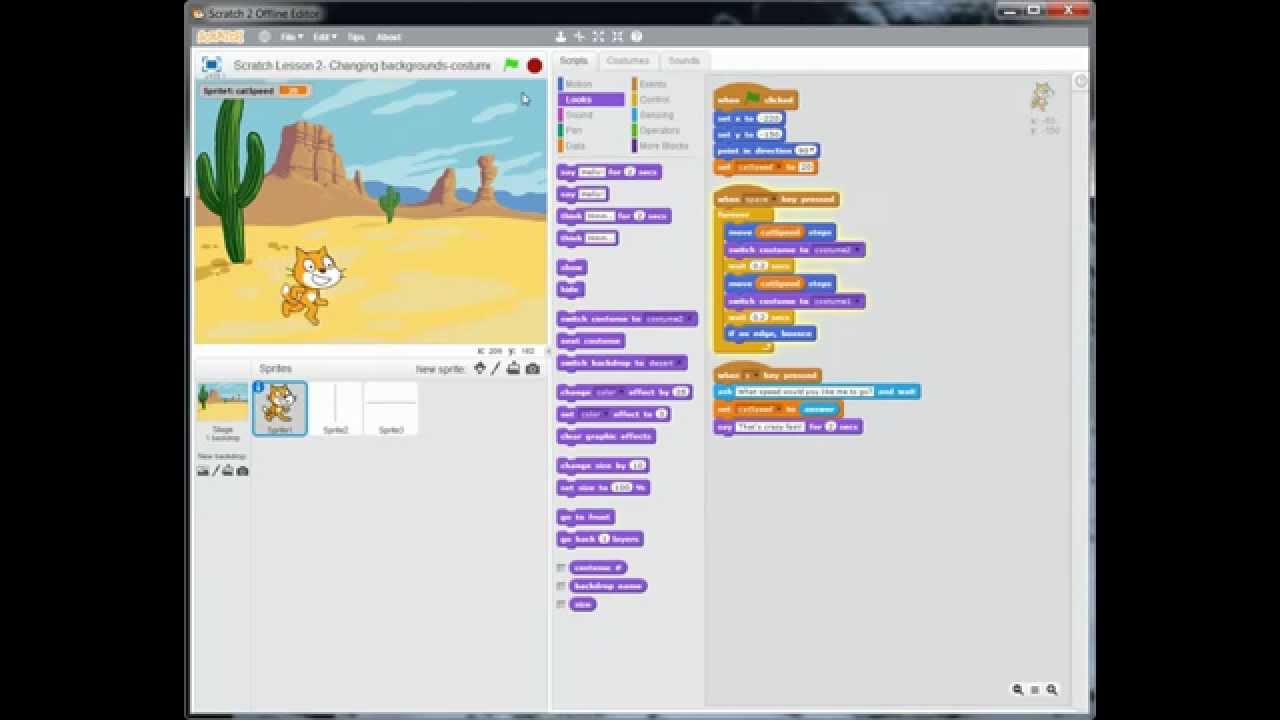The image size is (1280, 720).
Task: Enable the costume # monitor checkbox
Action: coord(561,568)
